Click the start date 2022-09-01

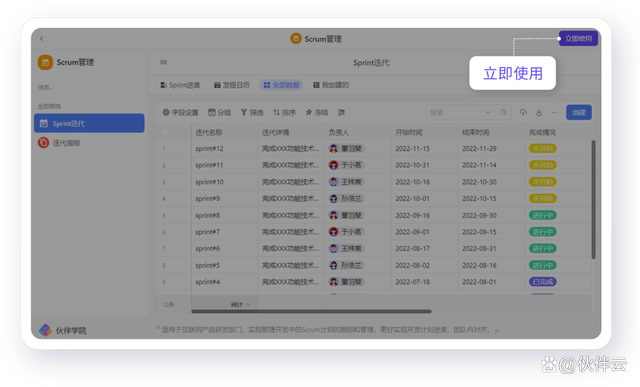(x=413, y=232)
